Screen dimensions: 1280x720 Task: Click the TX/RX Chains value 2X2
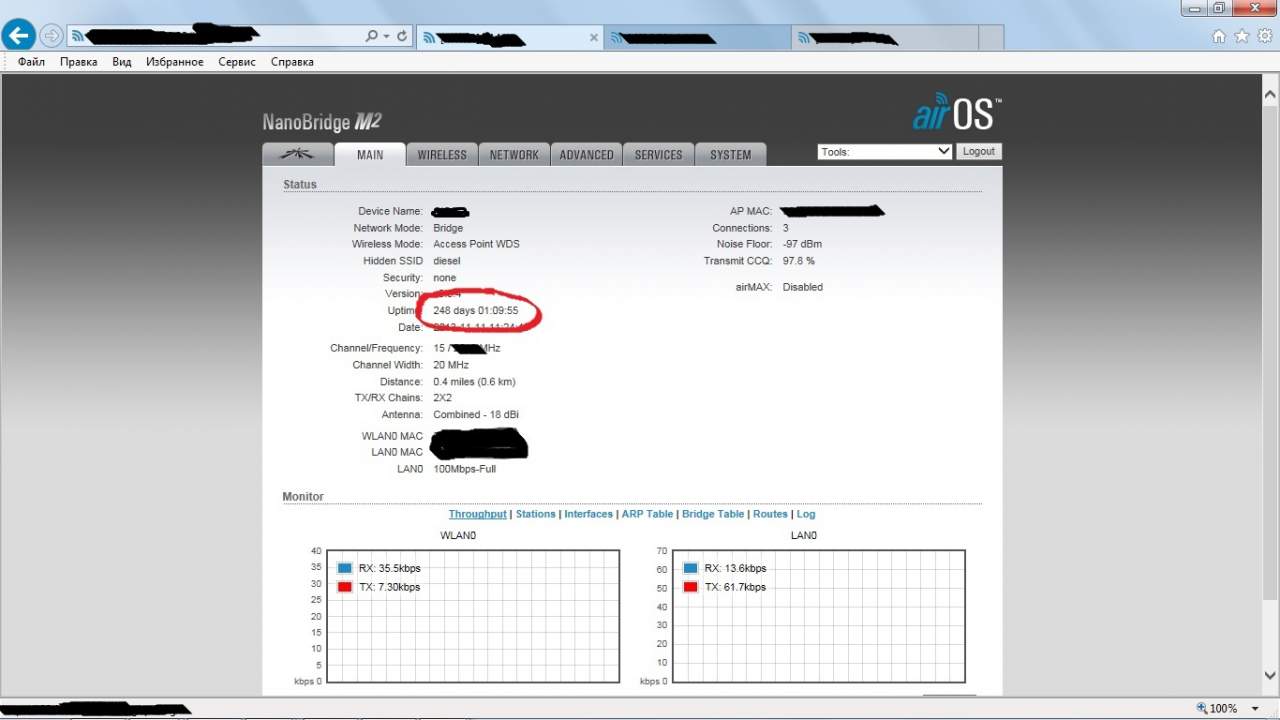[442, 398]
